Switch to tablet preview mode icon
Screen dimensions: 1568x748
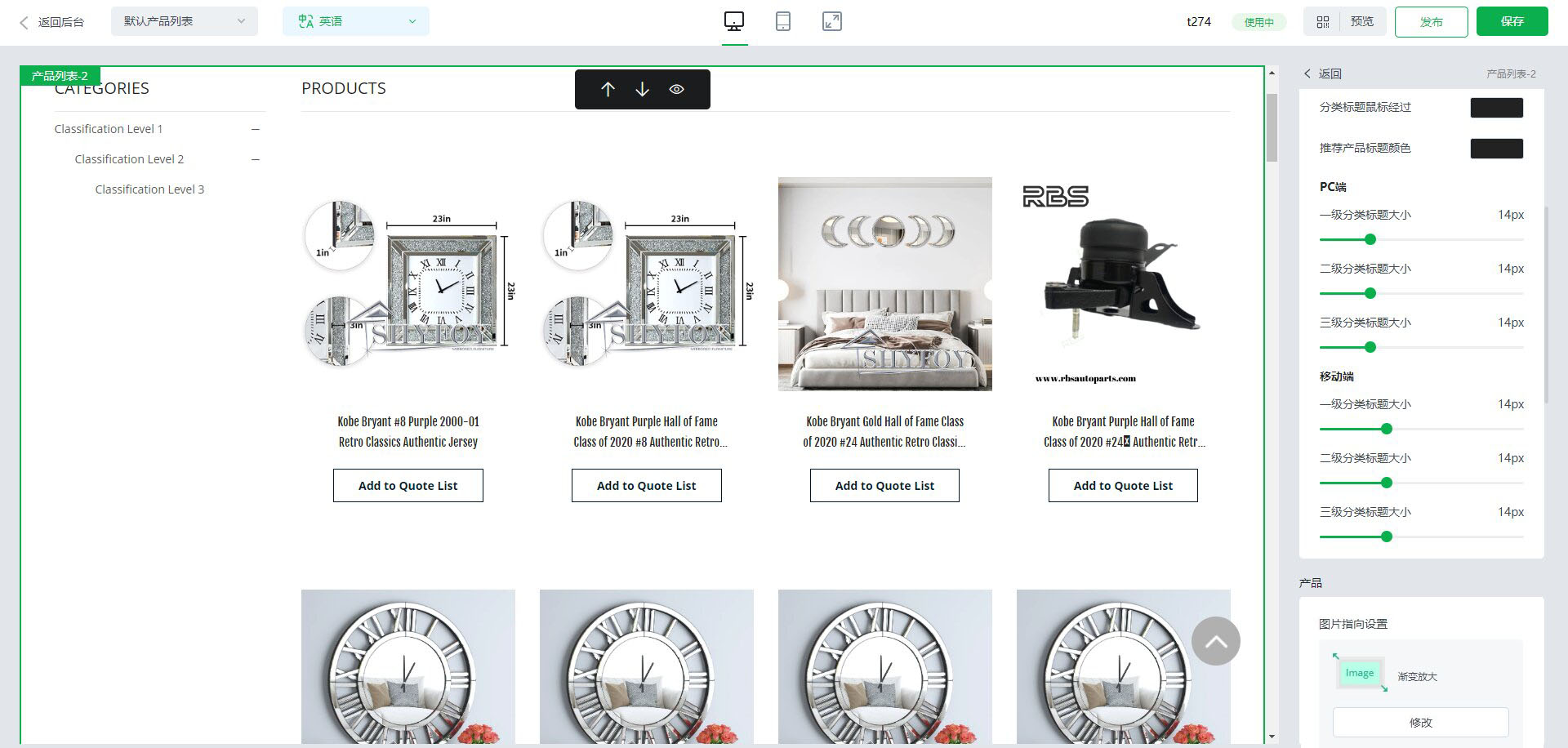(782, 21)
